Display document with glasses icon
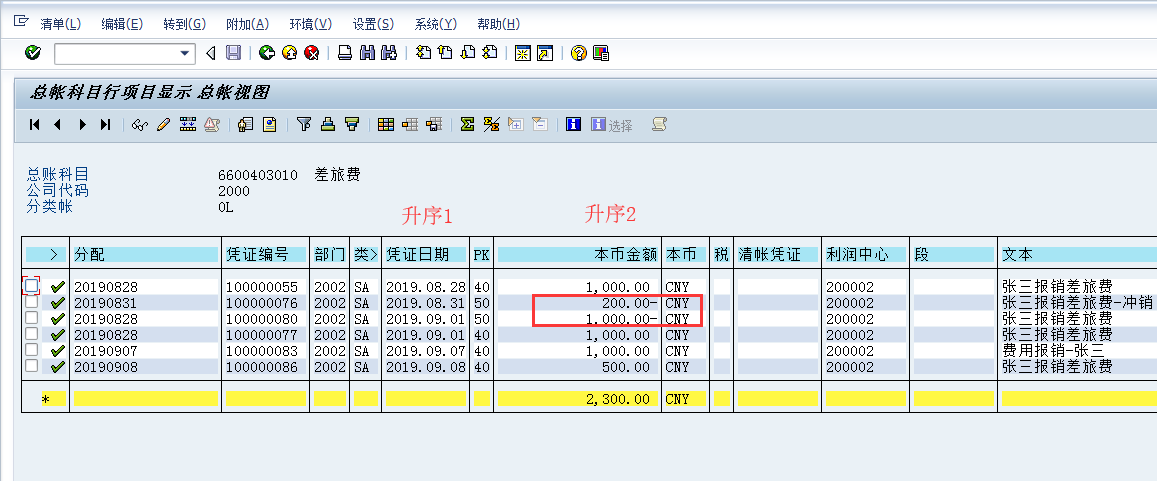This screenshot has width=1157, height=481. click(139, 125)
